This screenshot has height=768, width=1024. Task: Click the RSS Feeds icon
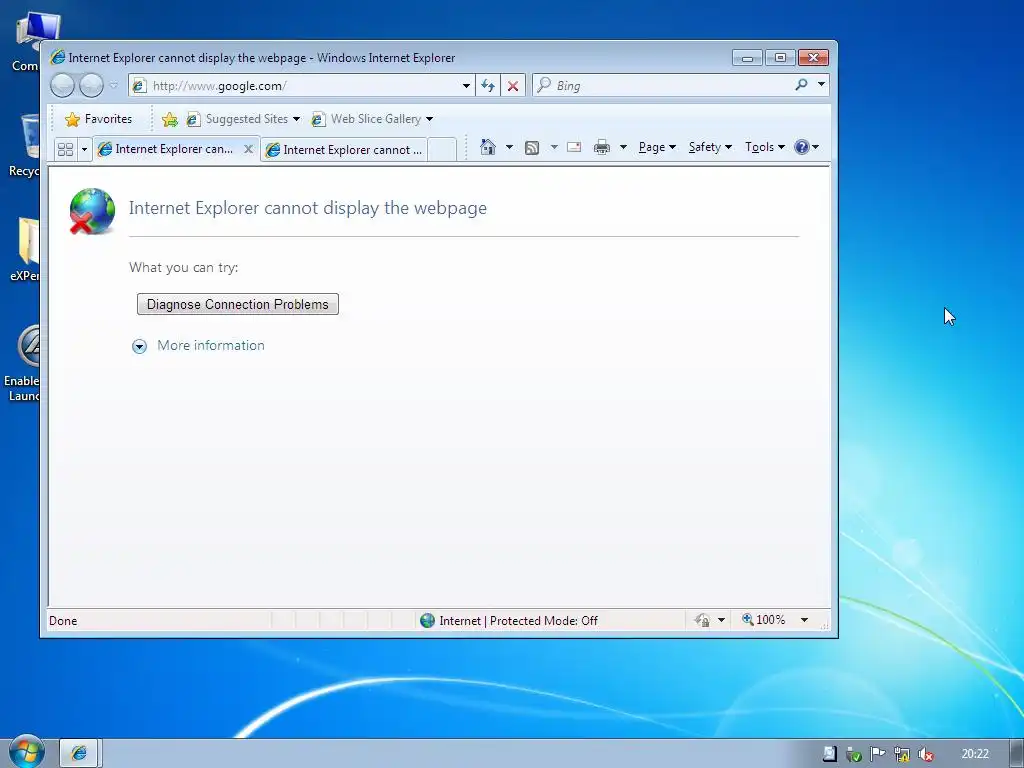[532, 148]
